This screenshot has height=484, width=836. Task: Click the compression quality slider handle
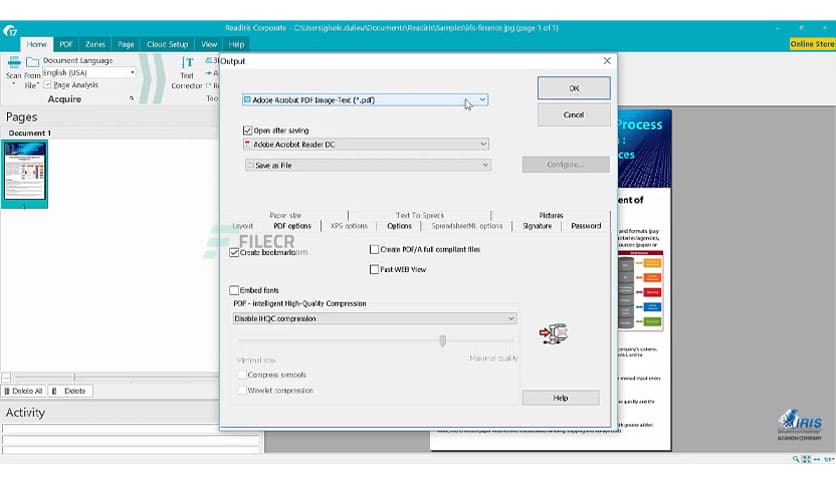point(443,340)
